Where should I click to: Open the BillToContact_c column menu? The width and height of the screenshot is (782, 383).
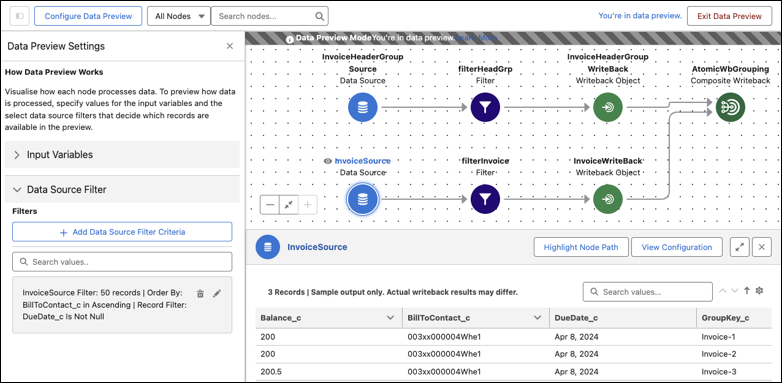538,318
